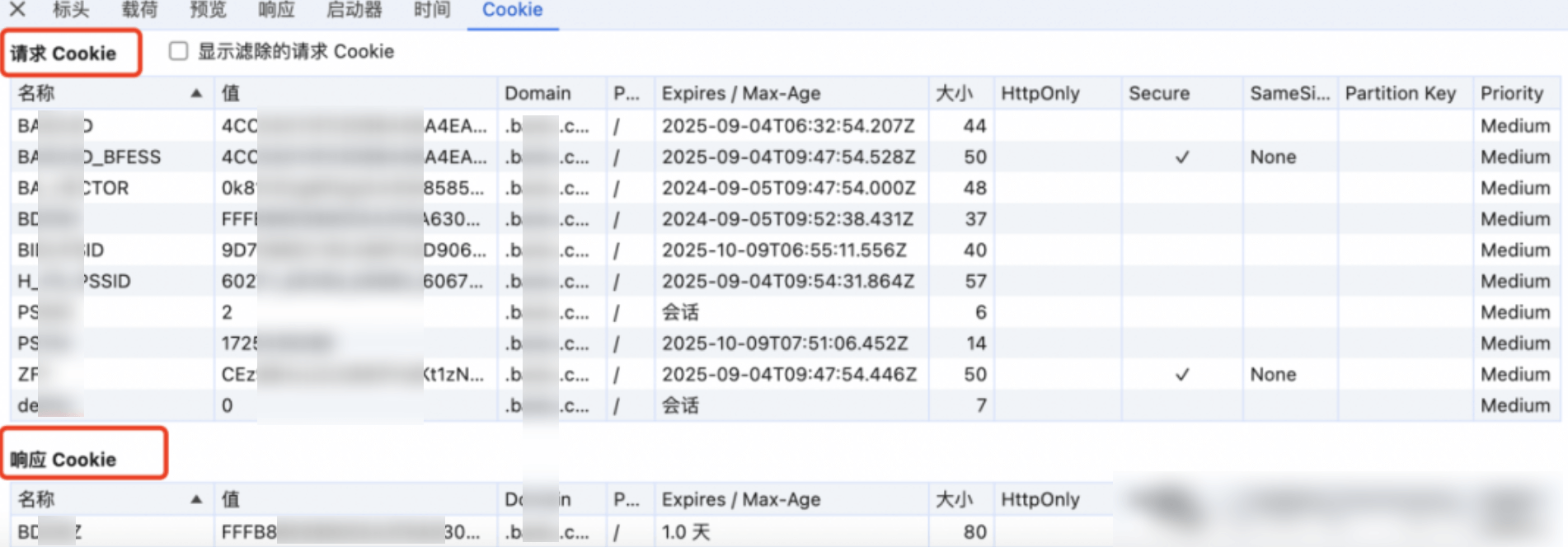Screen dimensions: 1568x547
Task: Sort request cookies by Domain column
Action: point(538,93)
